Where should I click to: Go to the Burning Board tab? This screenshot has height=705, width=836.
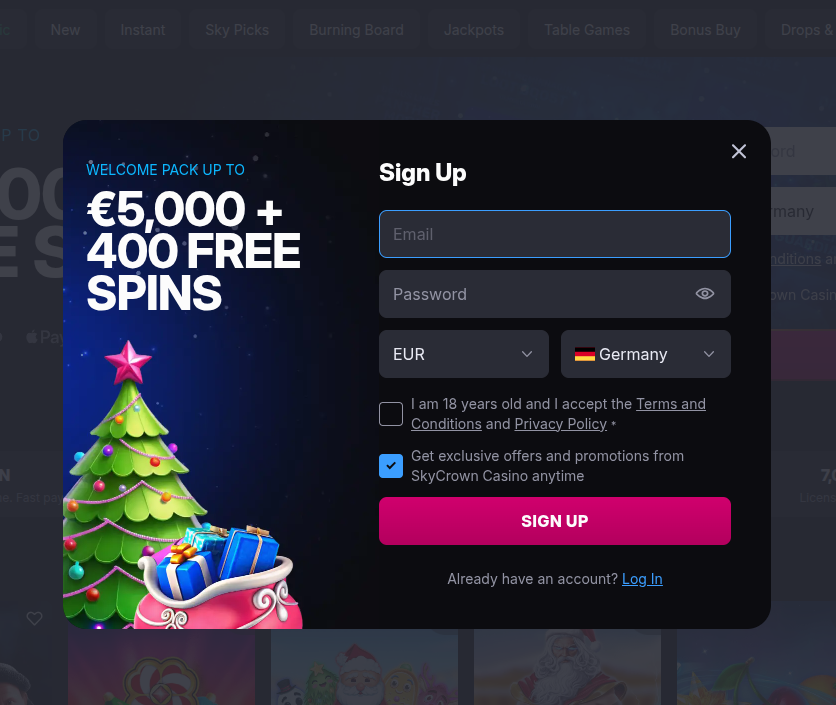point(356,30)
